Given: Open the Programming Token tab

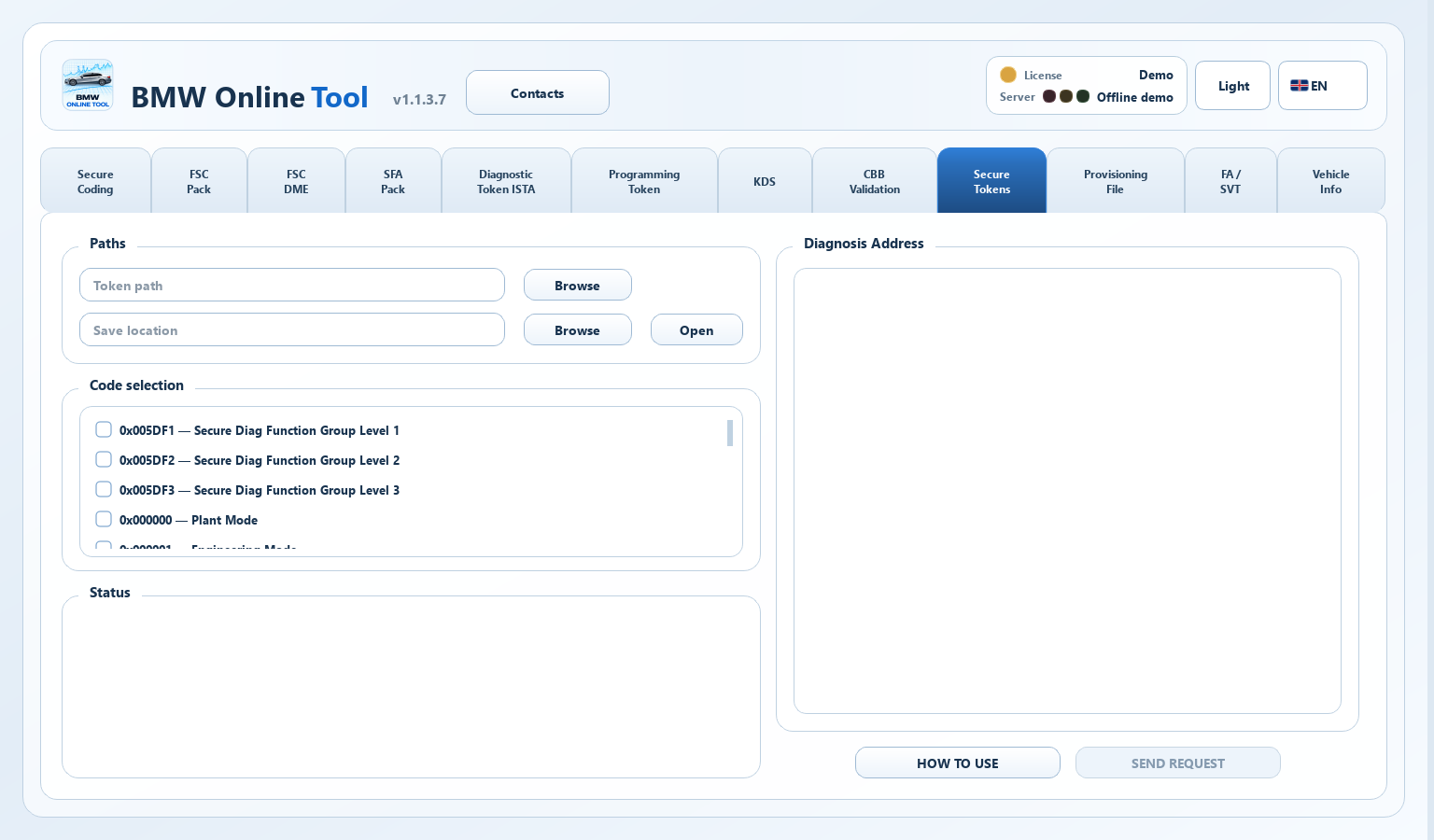Looking at the screenshot, I should 644,181.
